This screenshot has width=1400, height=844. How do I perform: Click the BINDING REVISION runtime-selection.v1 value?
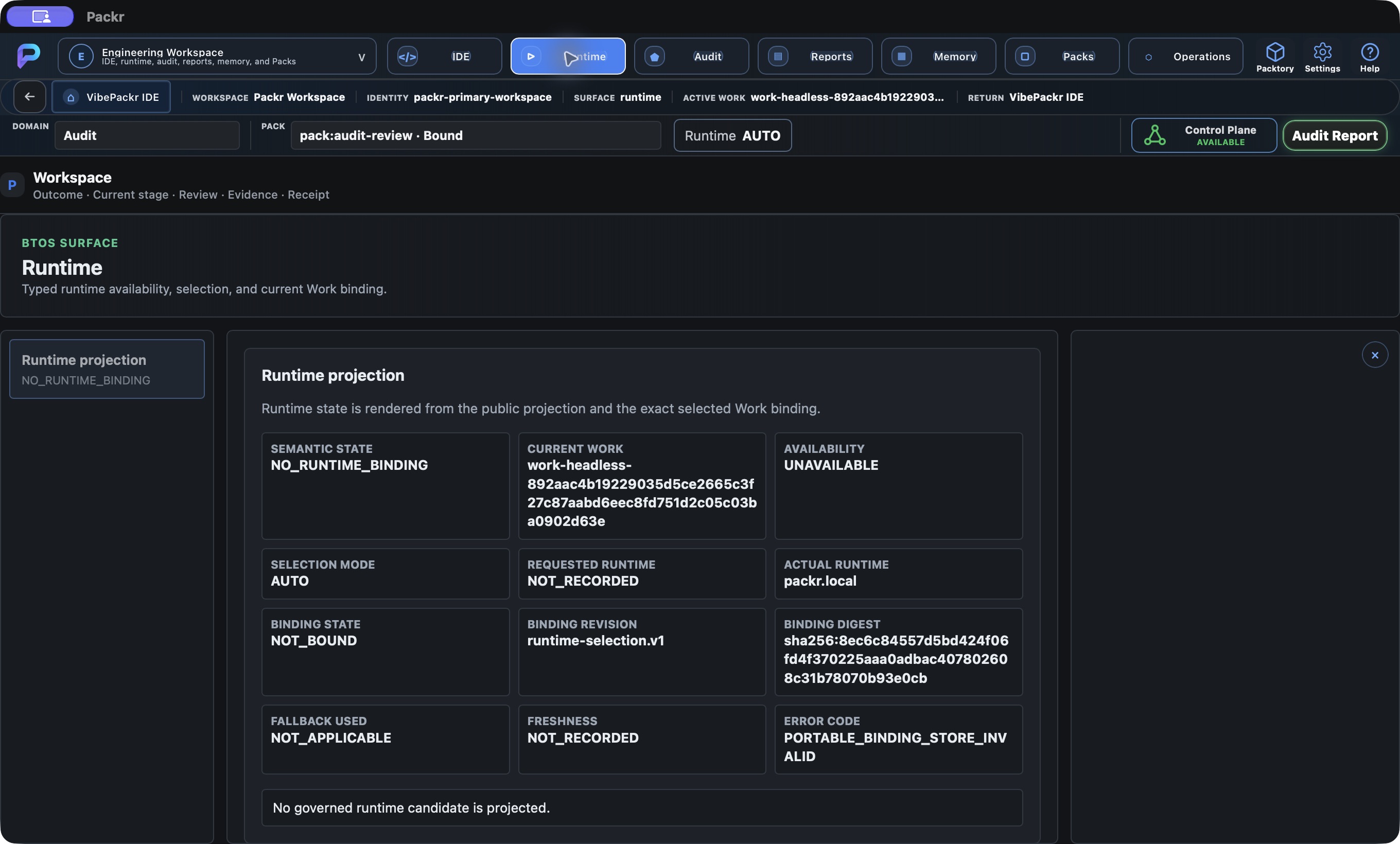point(596,640)
